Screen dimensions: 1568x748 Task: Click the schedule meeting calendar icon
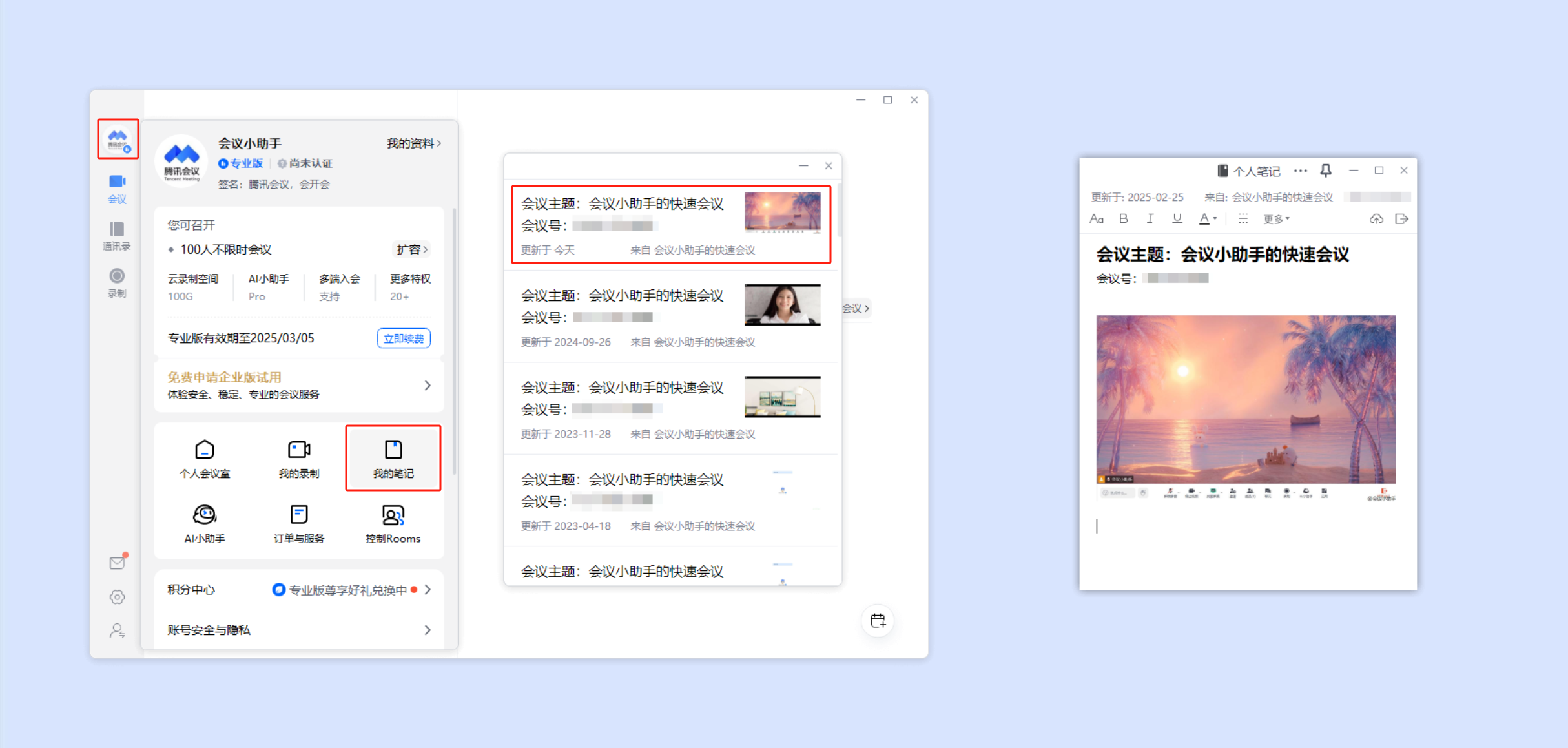click(x=878, y=621)
